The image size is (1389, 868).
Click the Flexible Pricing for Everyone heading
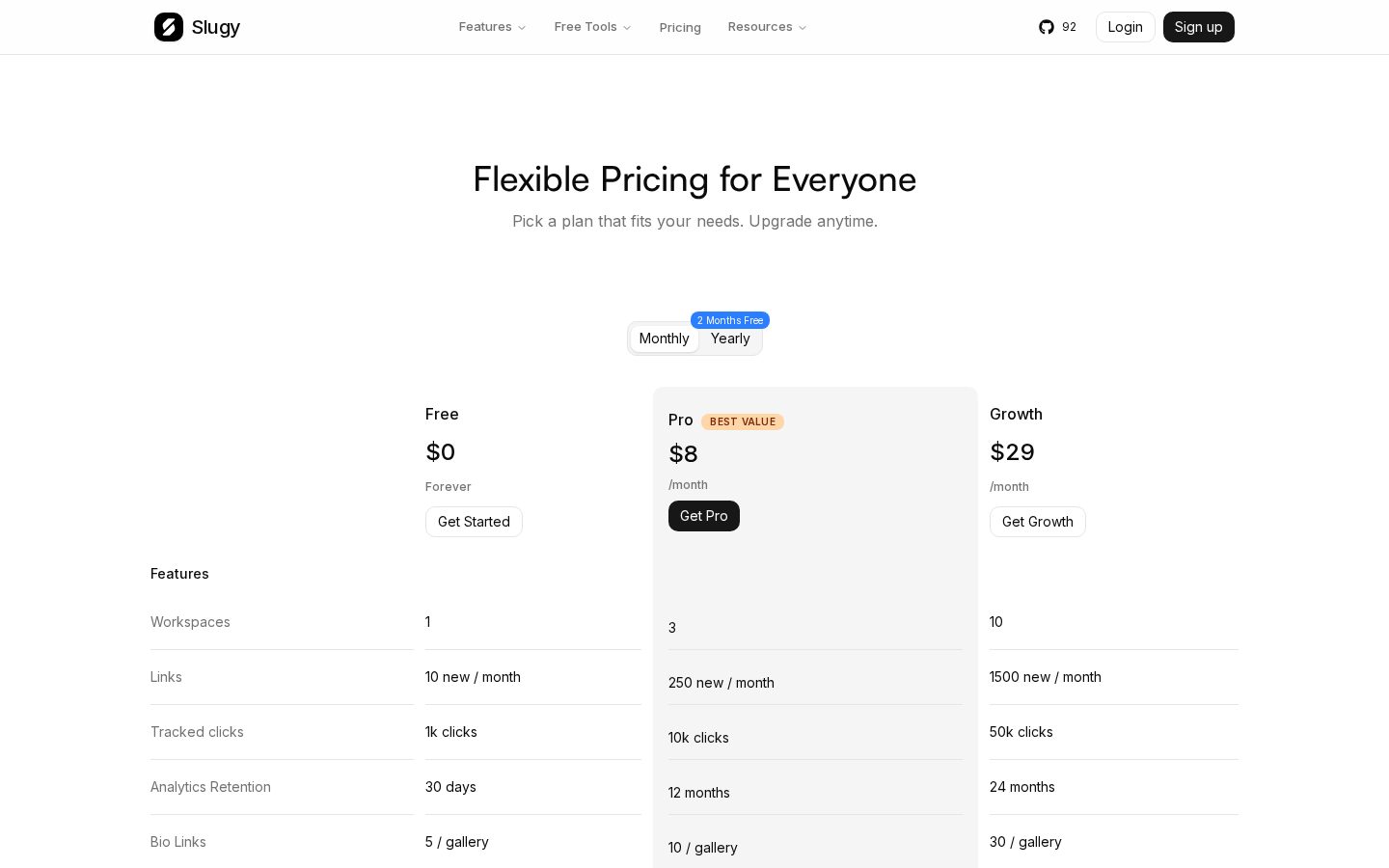[694, 179]
